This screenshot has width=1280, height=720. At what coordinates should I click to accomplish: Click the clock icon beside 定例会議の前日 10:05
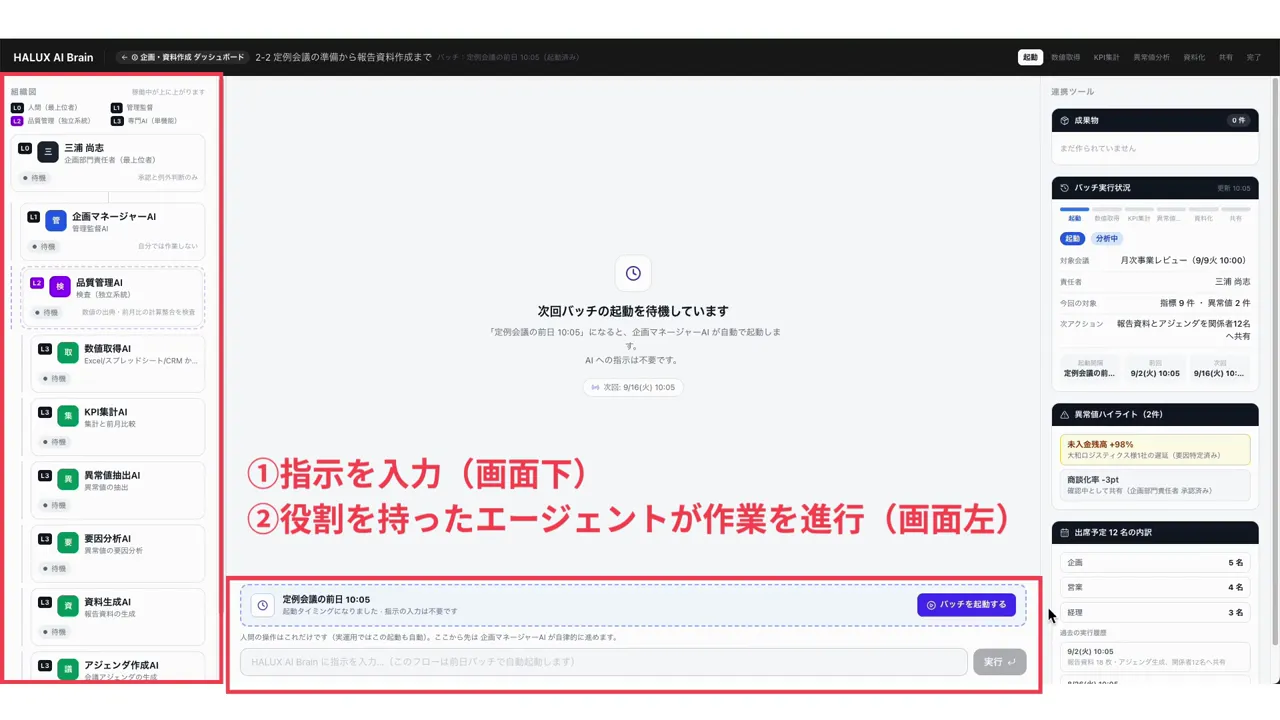262,605
